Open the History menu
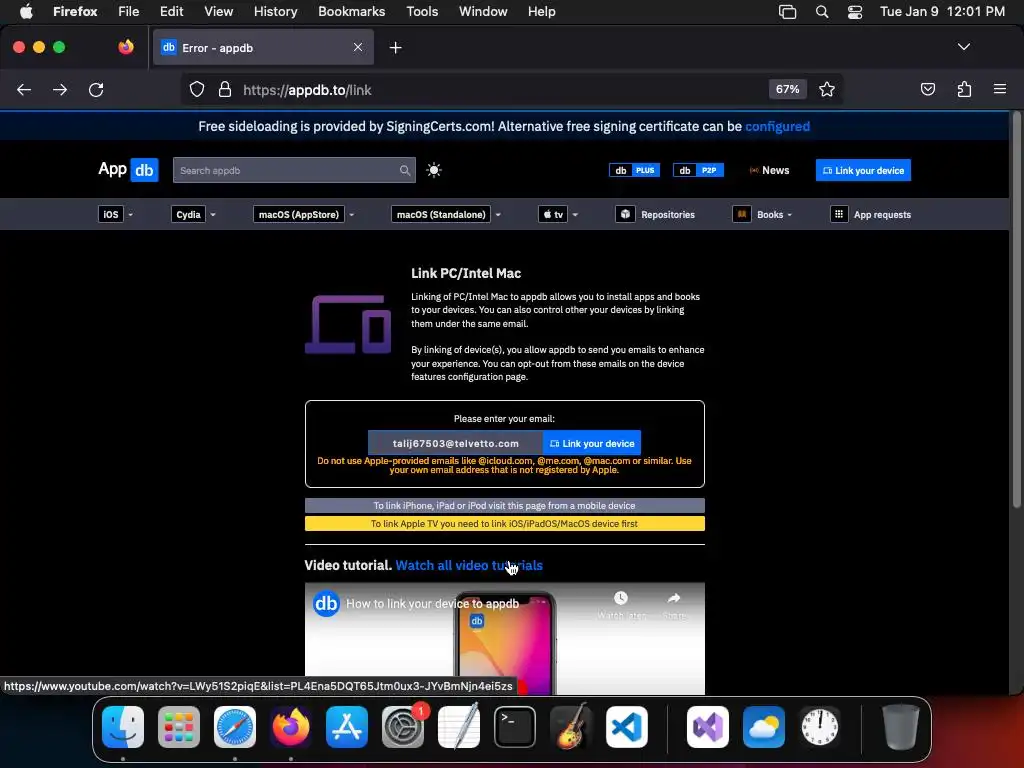 [276, 11]
